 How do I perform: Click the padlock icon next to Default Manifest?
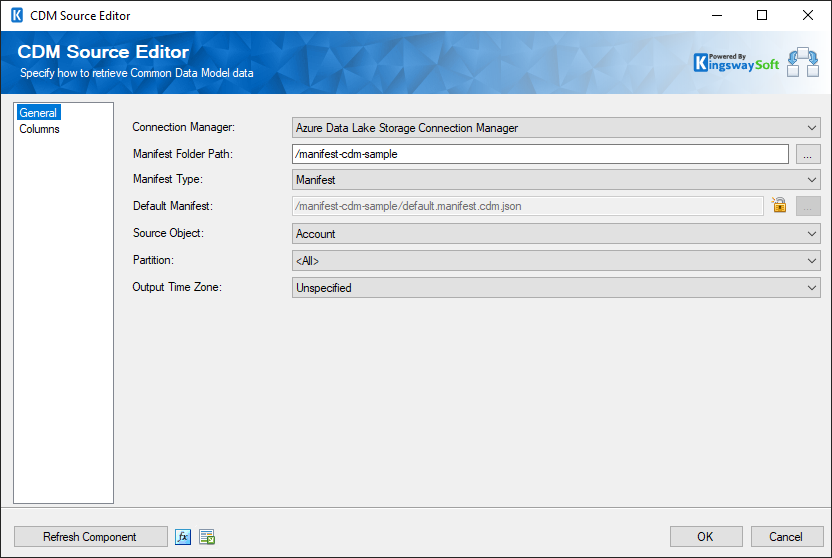779,205
